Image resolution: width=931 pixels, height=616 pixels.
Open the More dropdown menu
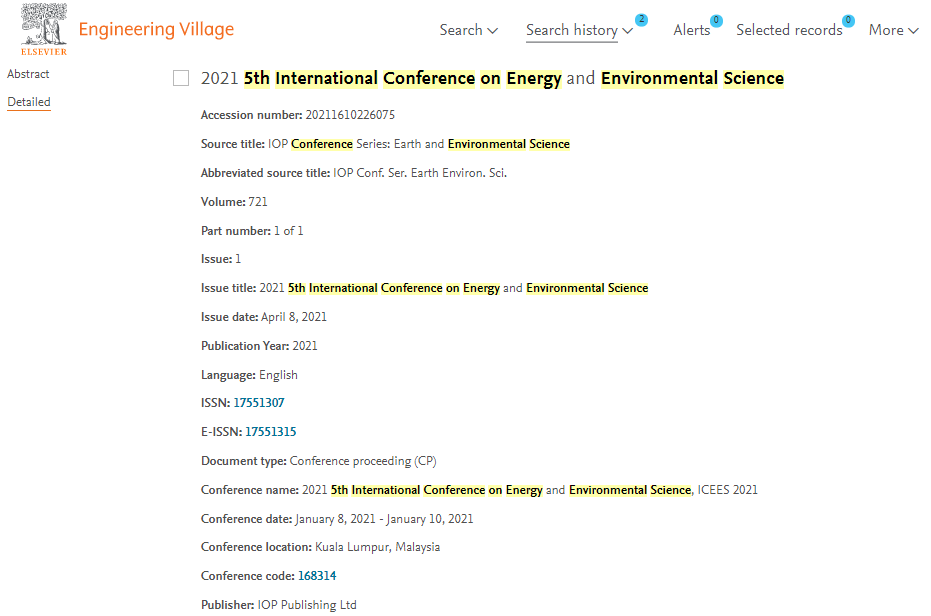tap(894, 30)
